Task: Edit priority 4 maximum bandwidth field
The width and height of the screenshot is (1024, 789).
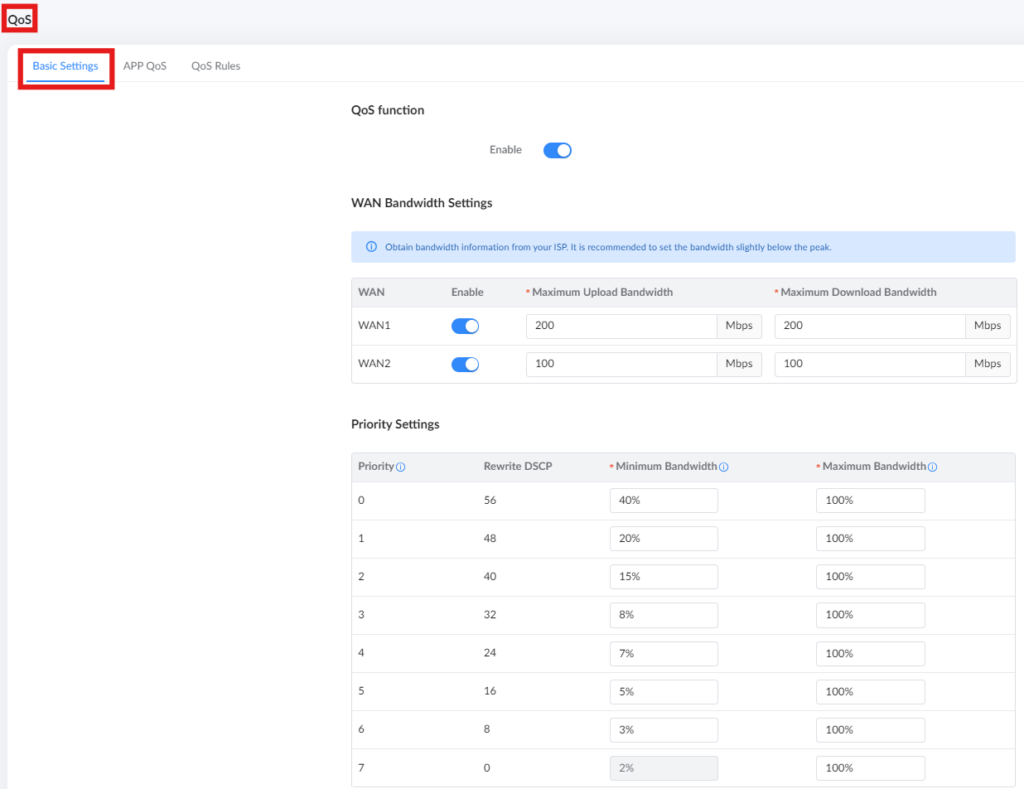Action: click(x=871, y=653)
